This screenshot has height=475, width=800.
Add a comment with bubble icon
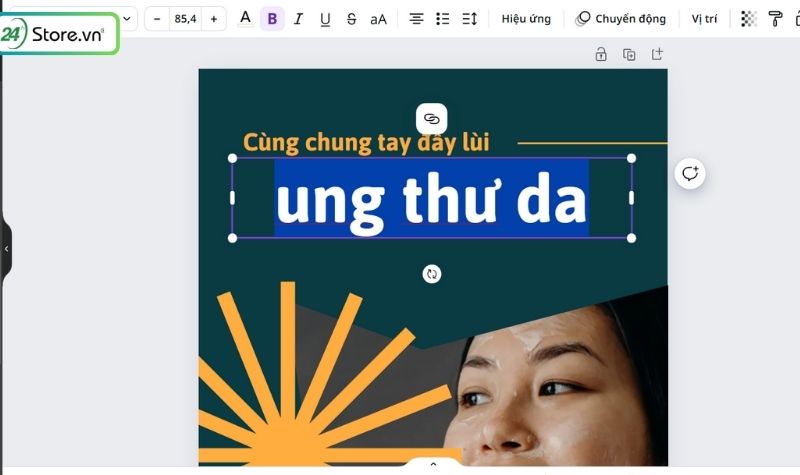click(690, 173)
